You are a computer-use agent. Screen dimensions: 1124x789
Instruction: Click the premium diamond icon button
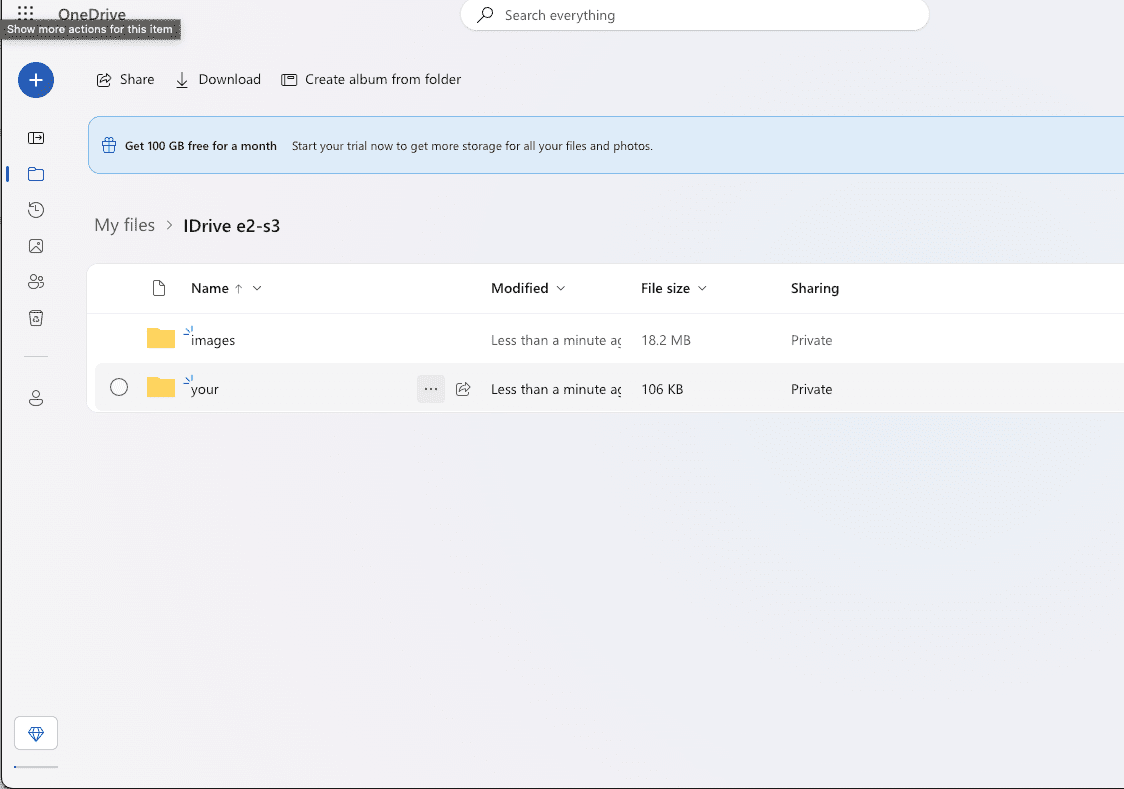[x=36, y=733]
